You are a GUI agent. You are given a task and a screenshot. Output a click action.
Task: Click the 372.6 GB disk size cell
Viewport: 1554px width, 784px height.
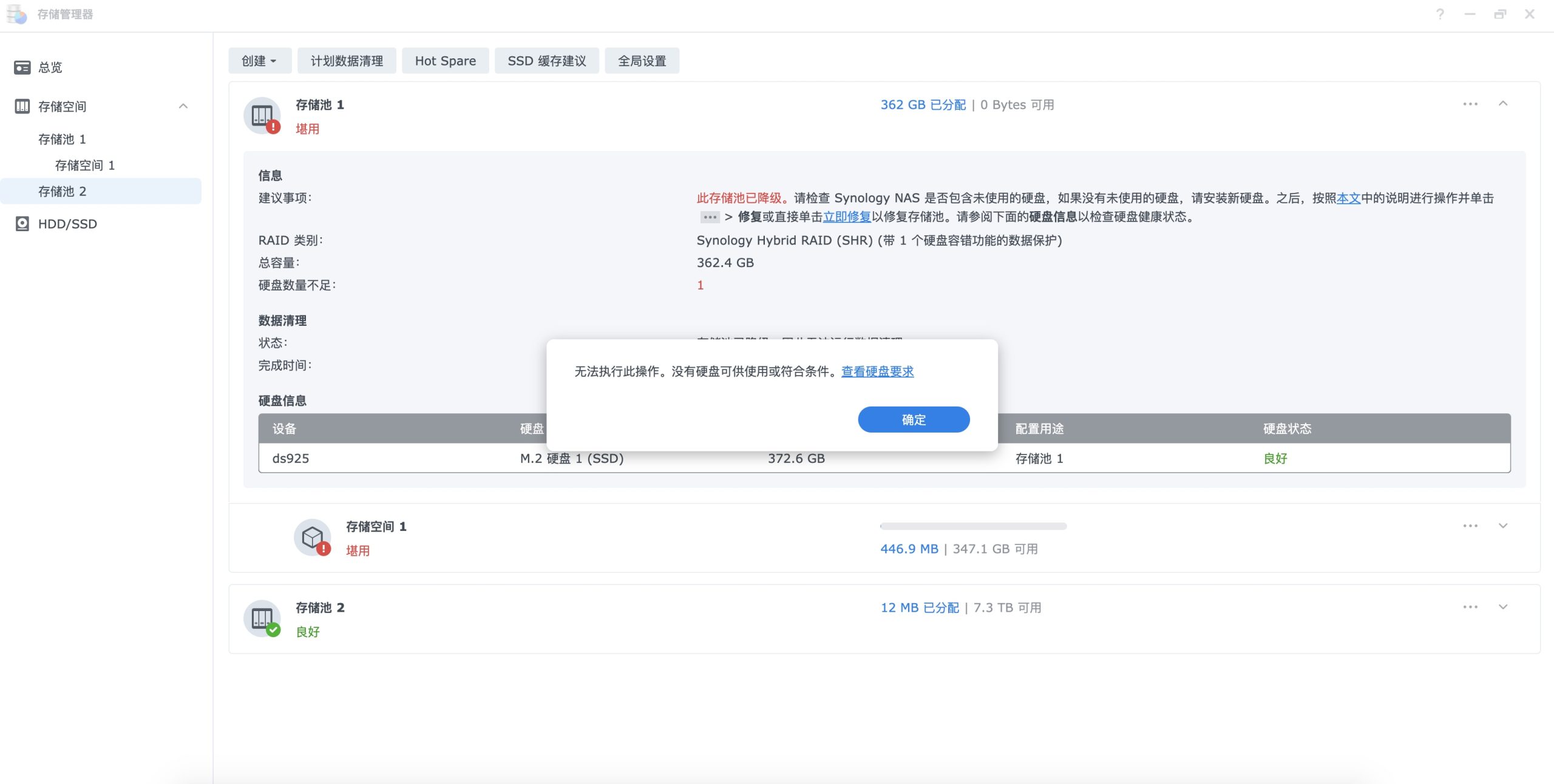coord(796,458)
